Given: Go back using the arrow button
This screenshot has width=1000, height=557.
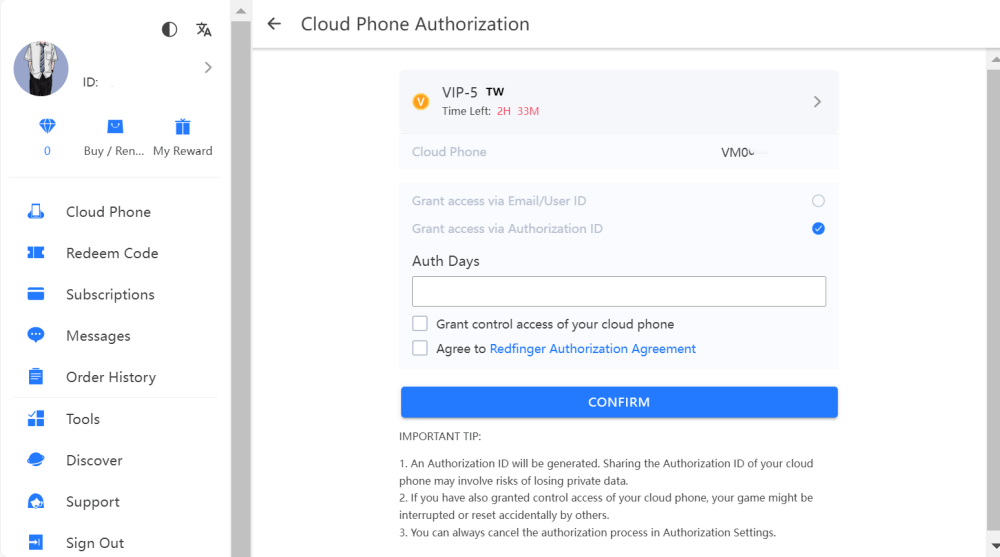Looking at the screenshot, I should pos(274,24).
